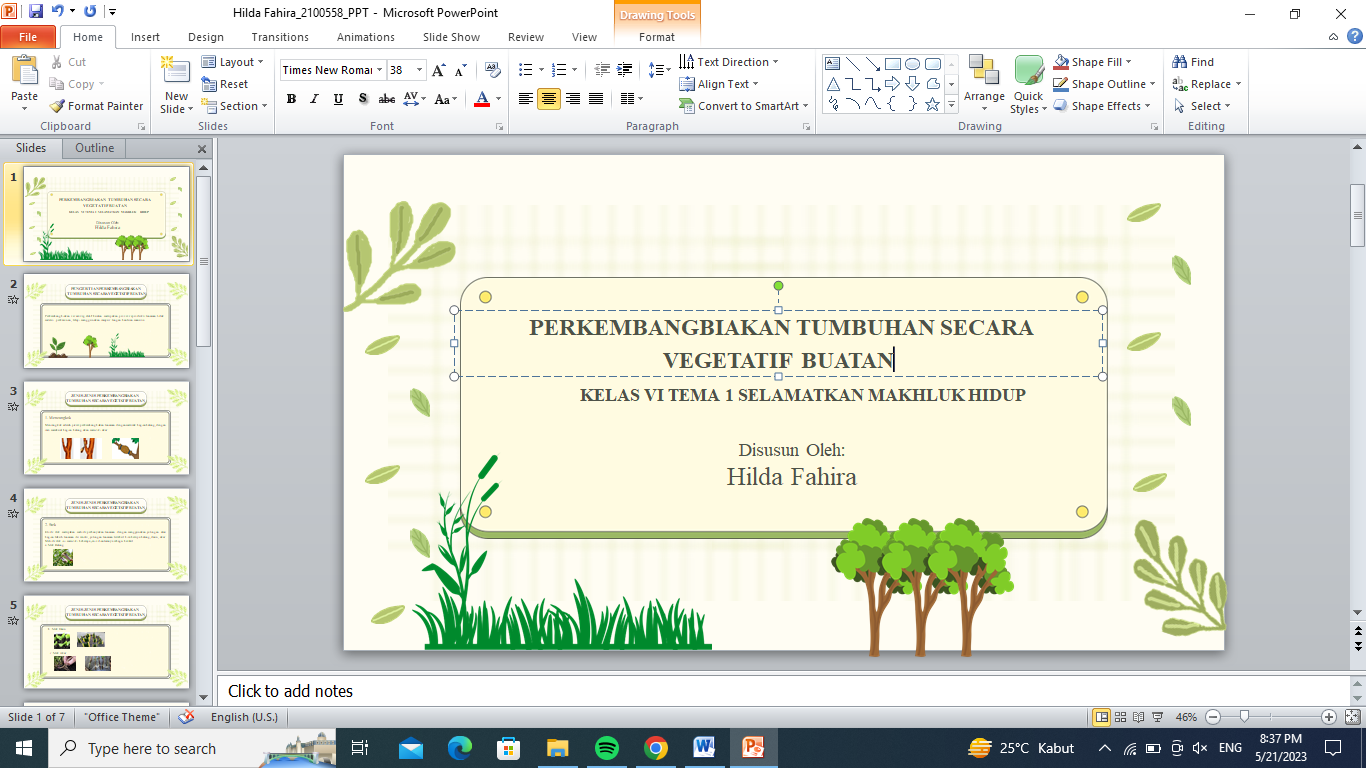Viewport: 1366px width, 768px height.
Task: Switch to the Animations ribbon tab
Action: [365, 37]
